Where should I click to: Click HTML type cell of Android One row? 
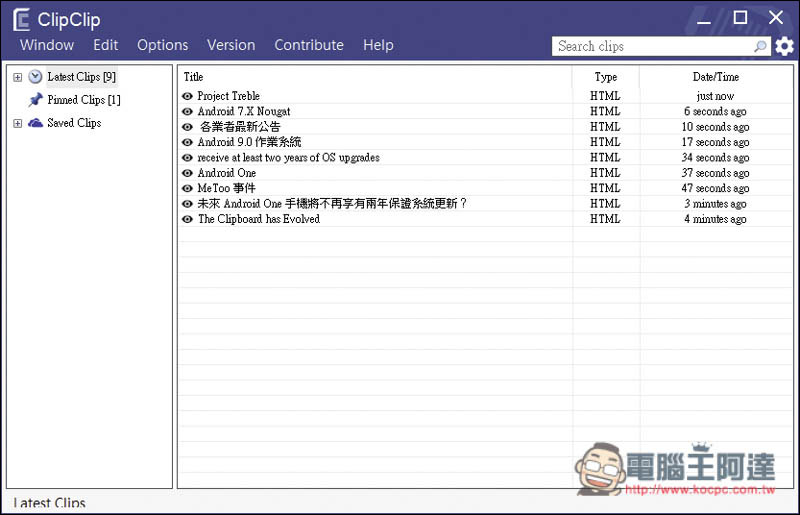click(x=605, y=173)
